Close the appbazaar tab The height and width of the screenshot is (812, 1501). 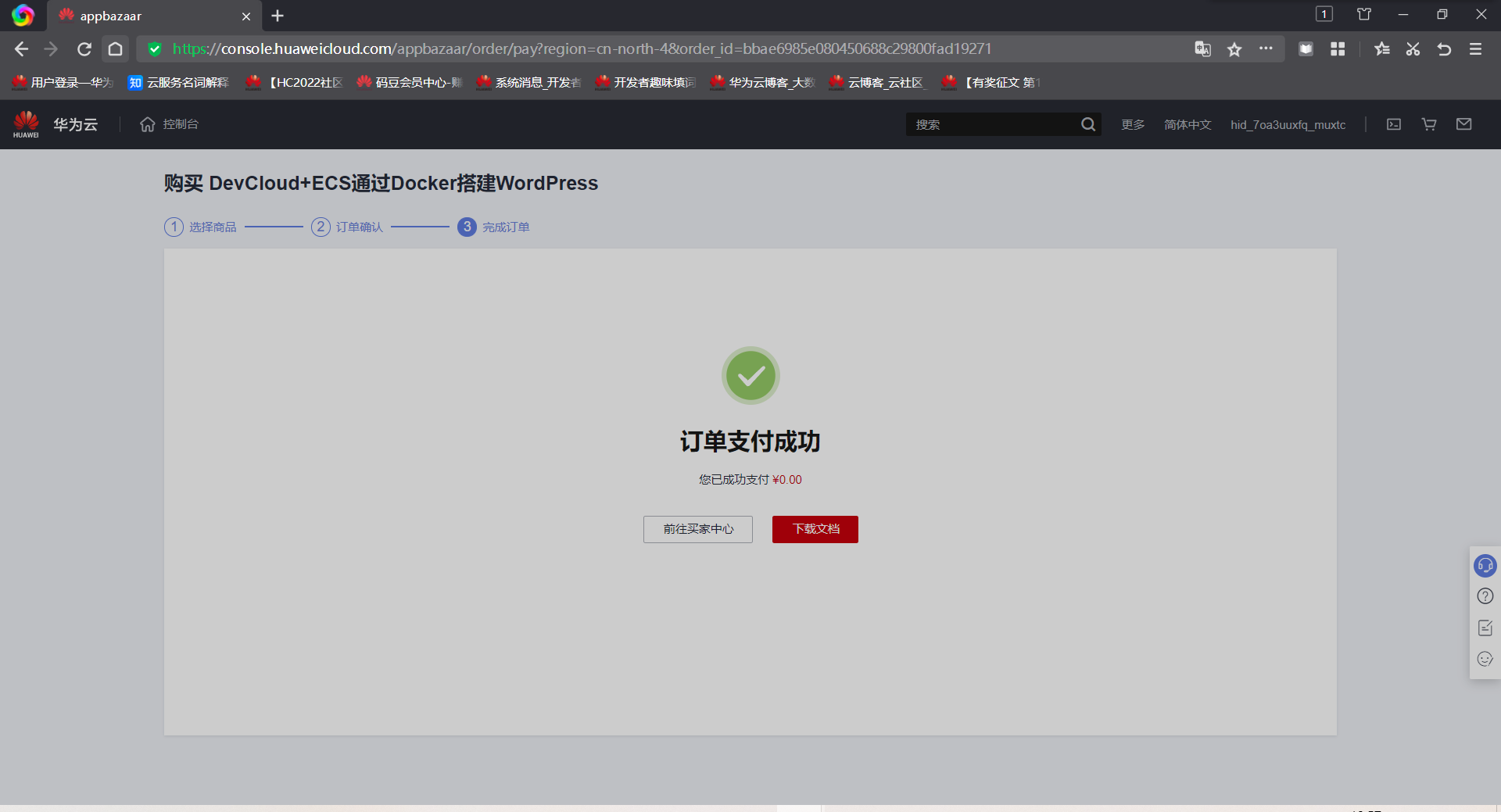coord(246,16)
